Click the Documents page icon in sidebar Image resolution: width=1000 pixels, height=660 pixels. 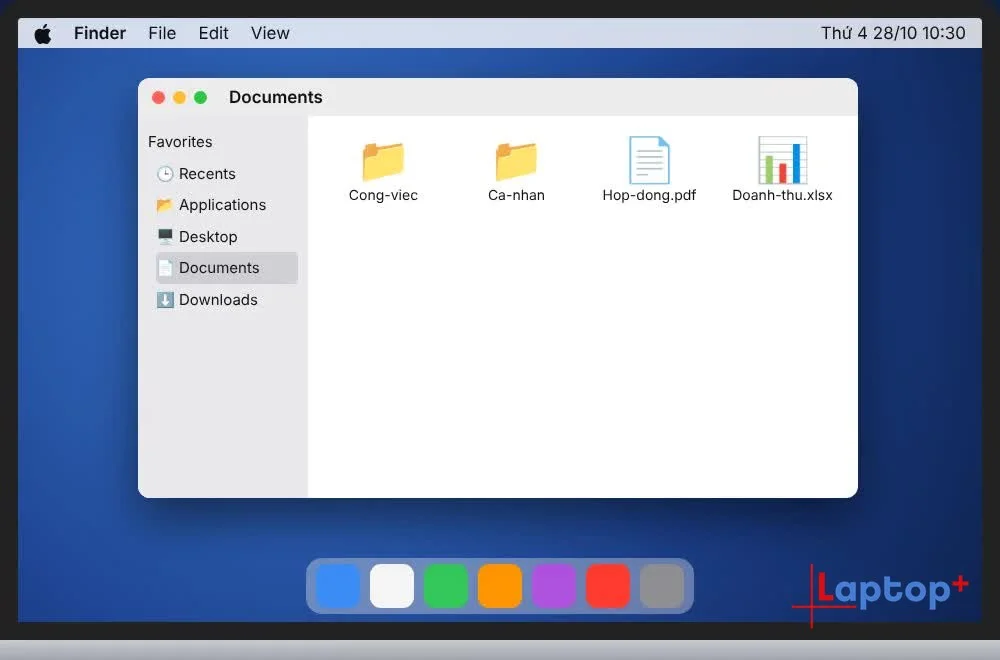coord(165,268)
